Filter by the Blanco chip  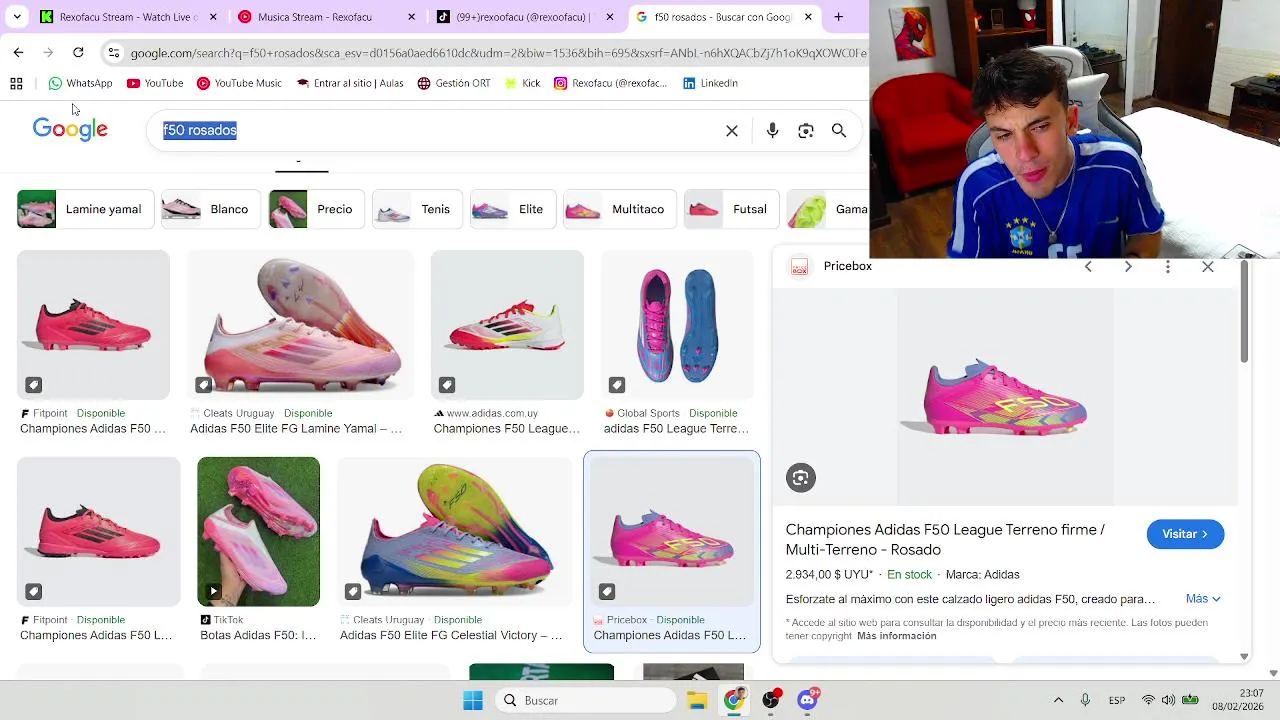tap(210, 209)
